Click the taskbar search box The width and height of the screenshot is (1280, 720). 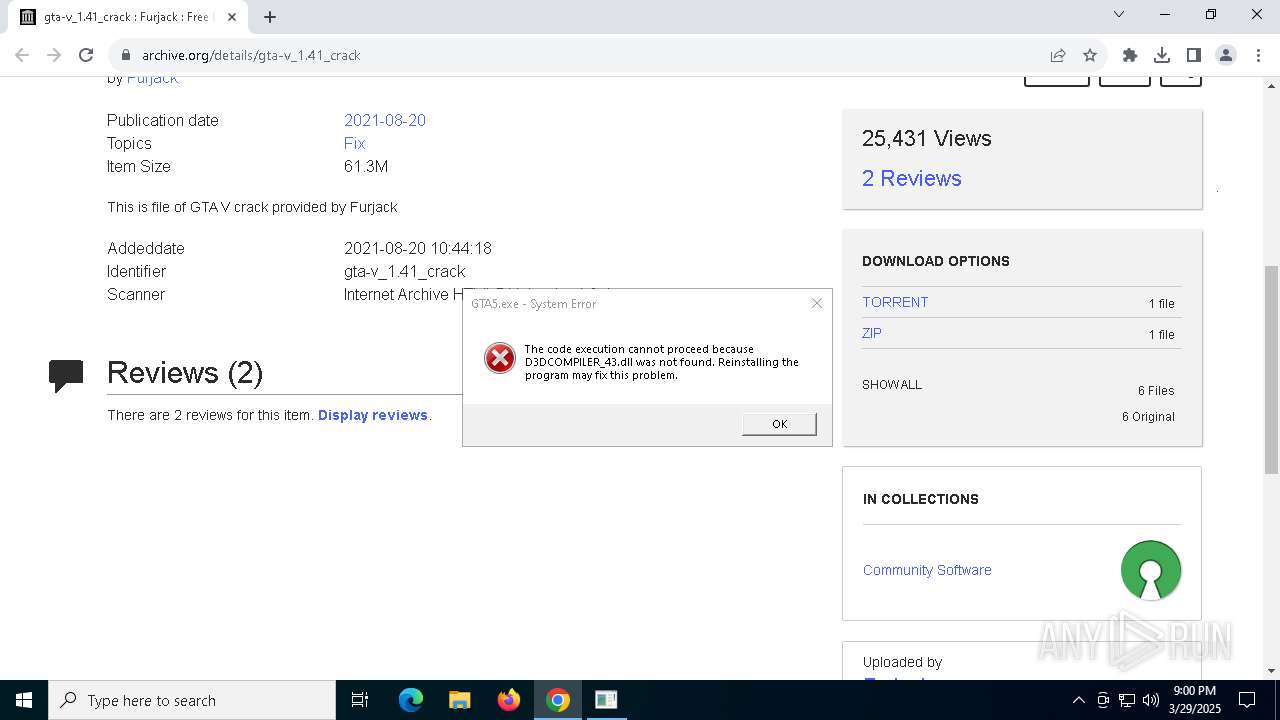coord(192,700)
